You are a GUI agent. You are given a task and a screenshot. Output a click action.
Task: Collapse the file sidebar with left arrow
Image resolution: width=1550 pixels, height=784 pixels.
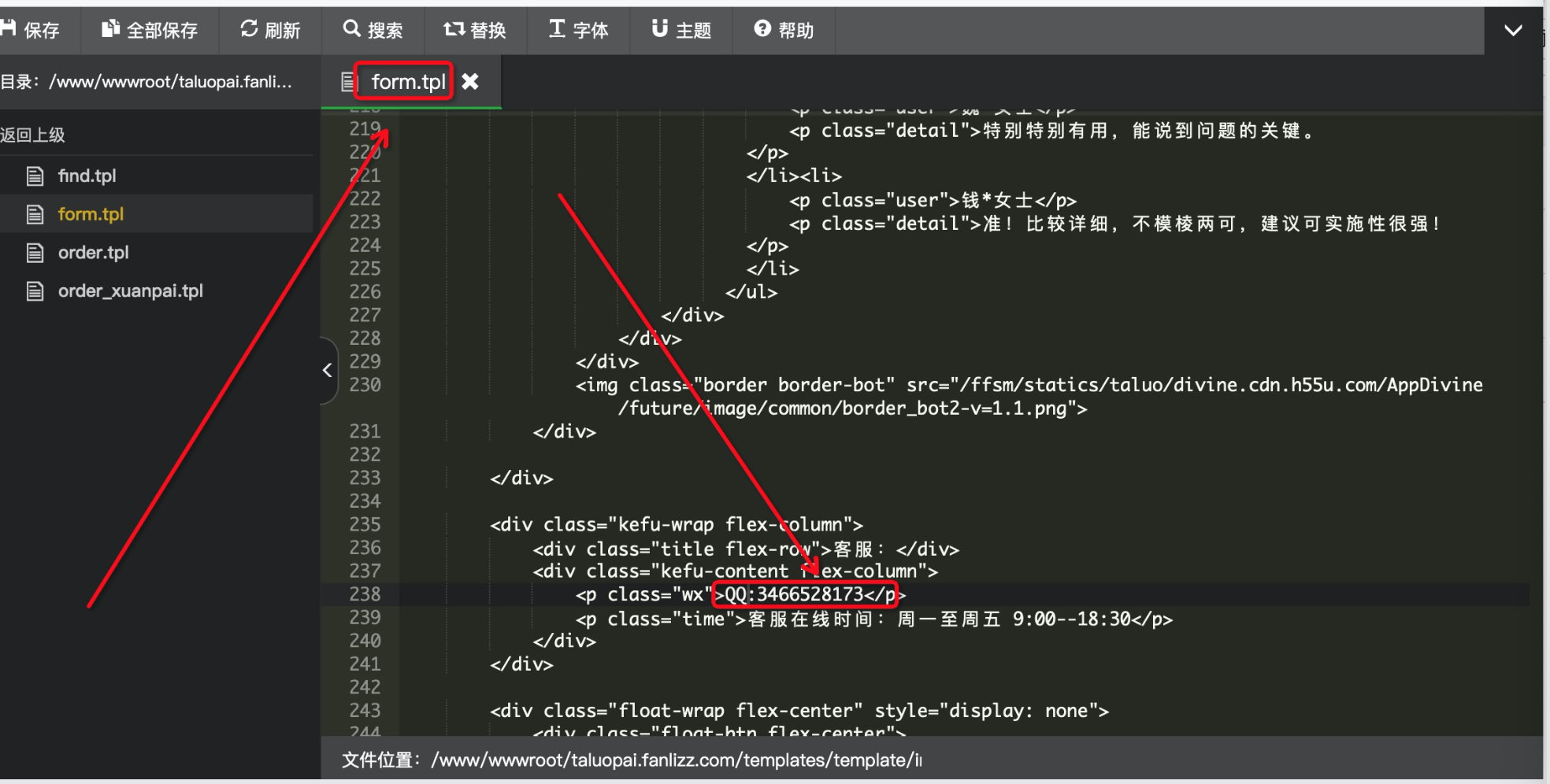[x=328, y=370]
